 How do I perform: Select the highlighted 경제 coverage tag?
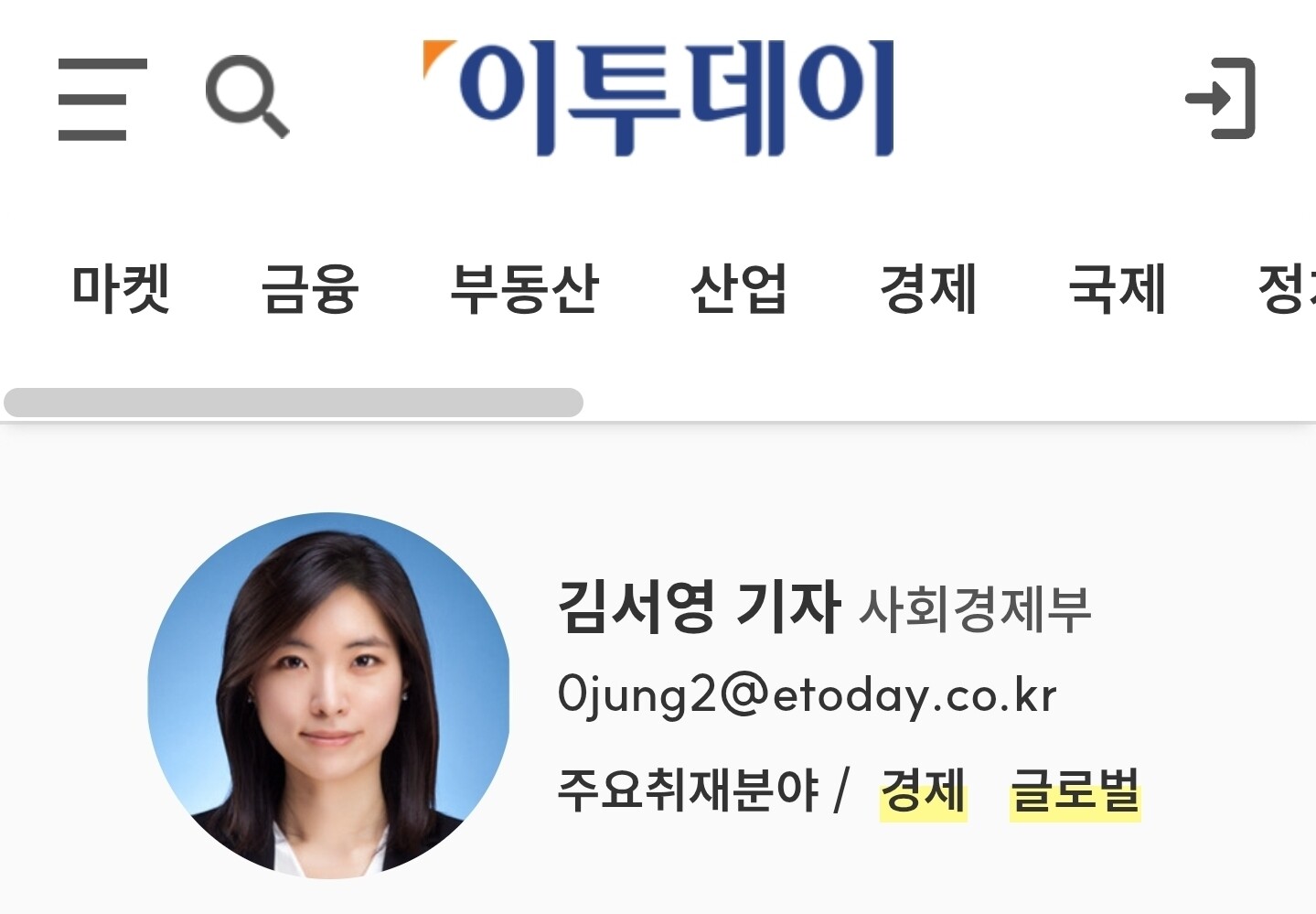click(924, 790)
